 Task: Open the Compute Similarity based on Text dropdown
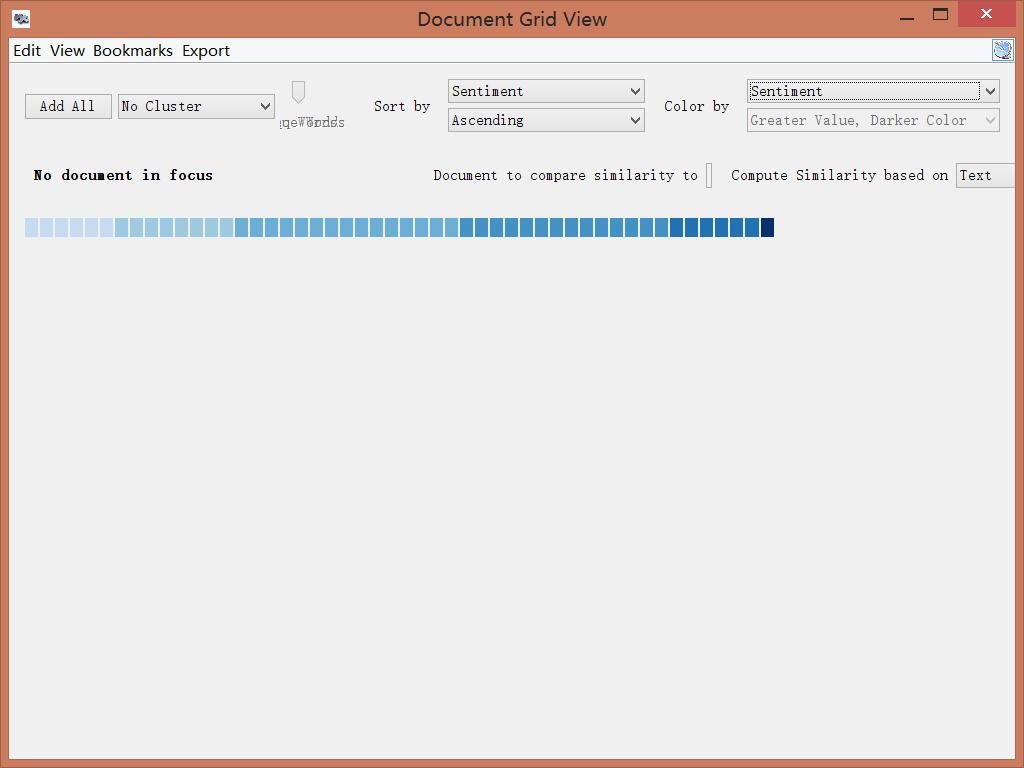pos(984,175)
